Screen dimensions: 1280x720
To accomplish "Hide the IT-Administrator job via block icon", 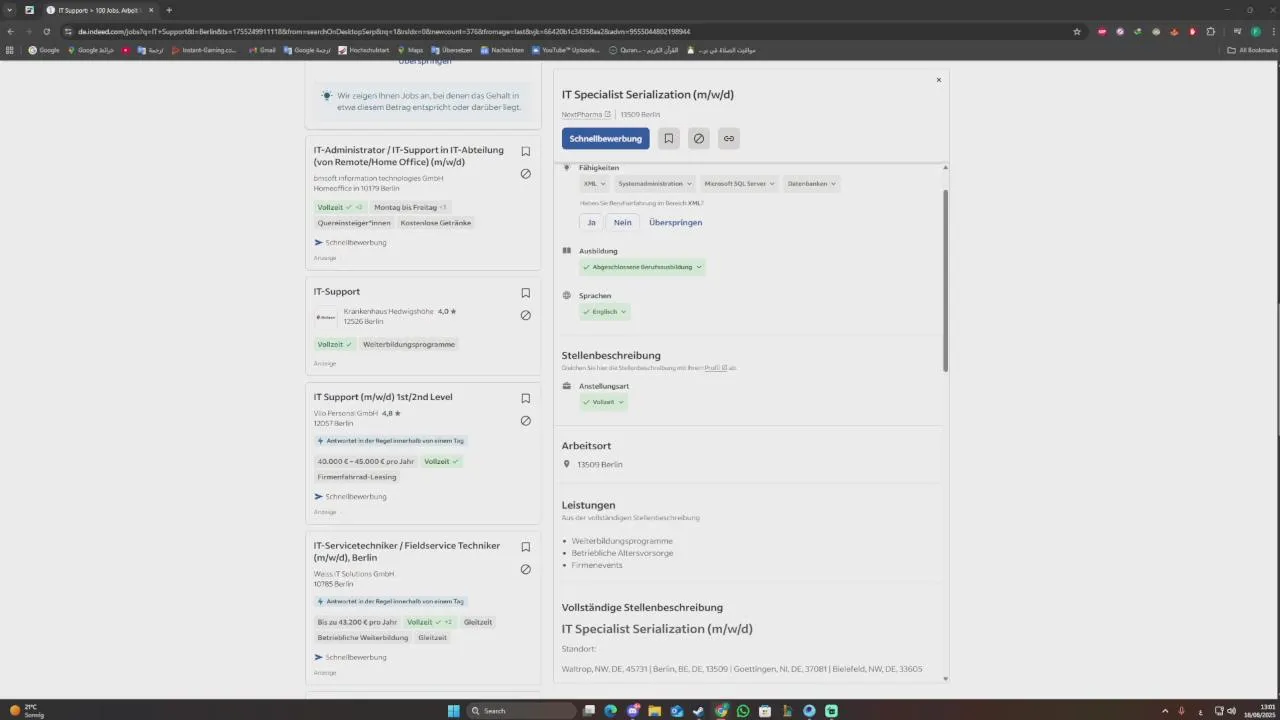I will tap(525, 174).
